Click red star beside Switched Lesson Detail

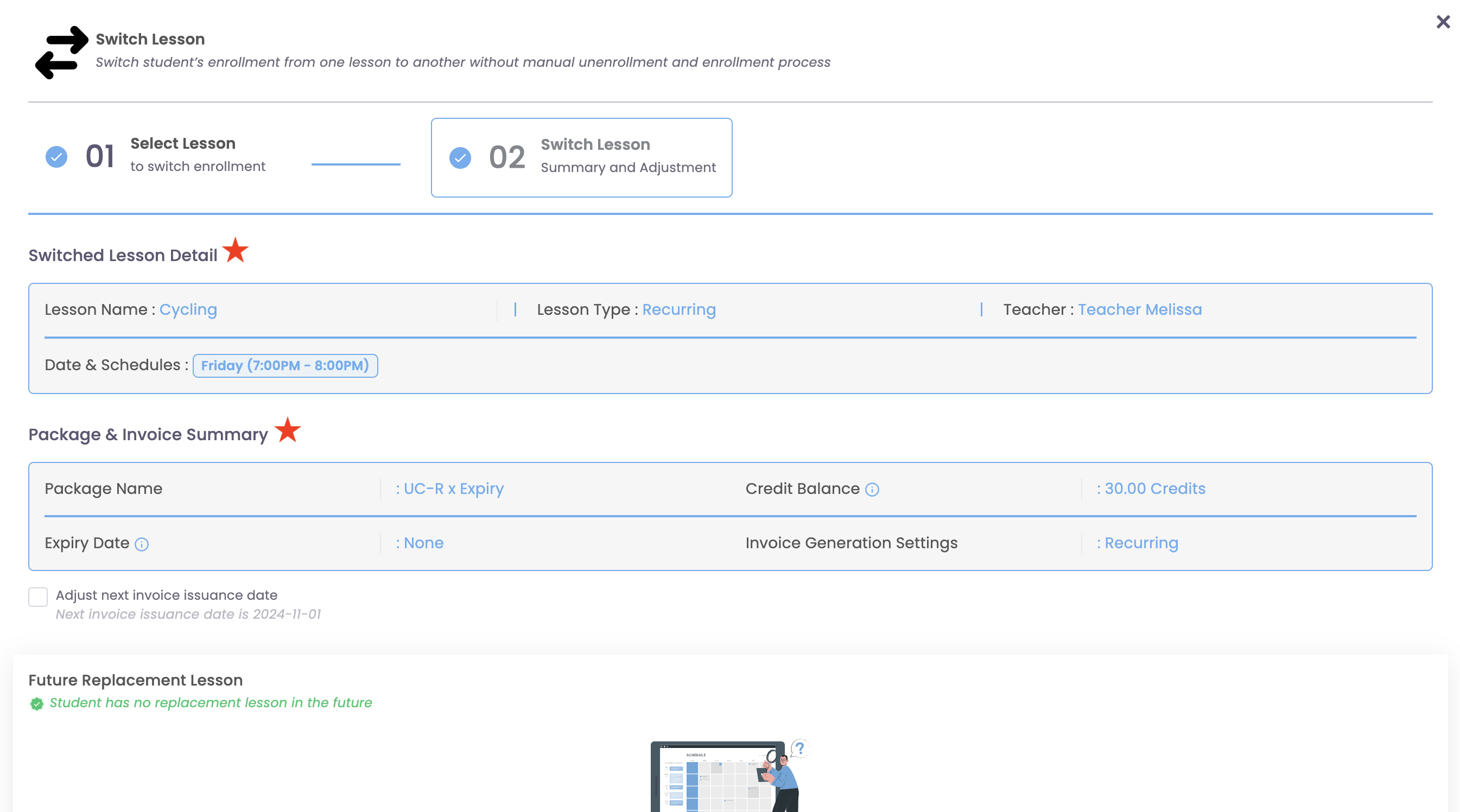(235, 250)
